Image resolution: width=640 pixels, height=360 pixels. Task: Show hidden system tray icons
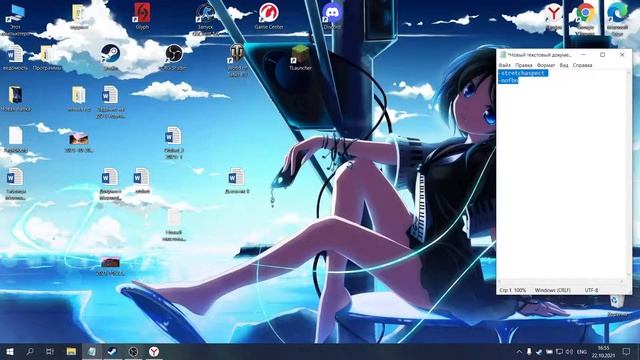tap(519, 352)
